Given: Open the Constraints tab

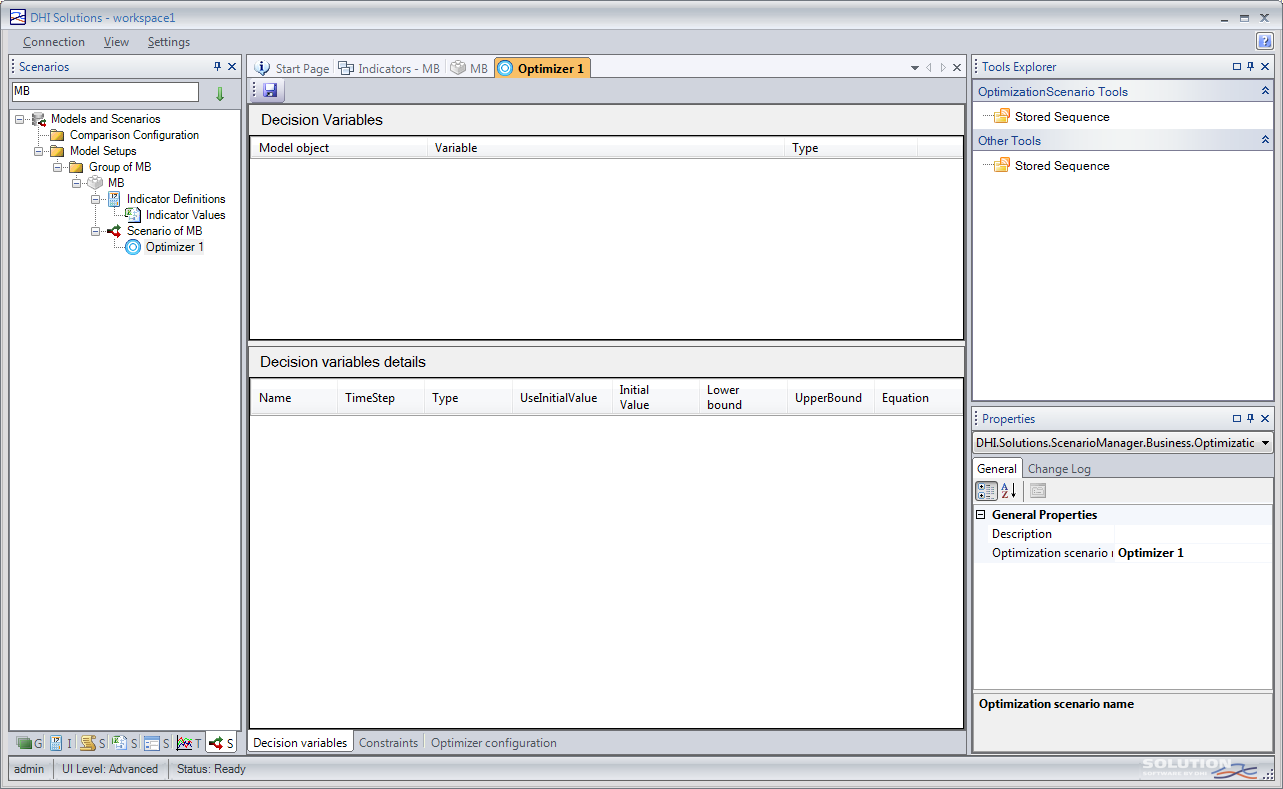Looking at the screenshot, I should (388, 743).
